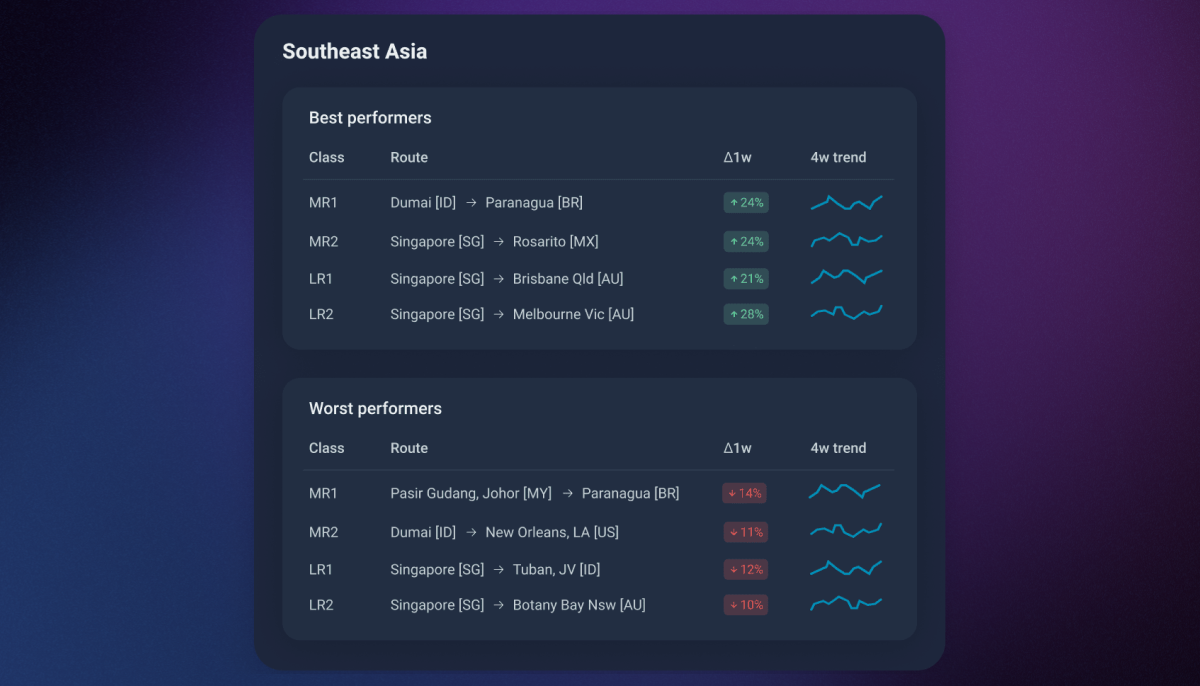Click the red 12% change badge
This screenshot has height=686, width=1200.
[x=746, y=570]
